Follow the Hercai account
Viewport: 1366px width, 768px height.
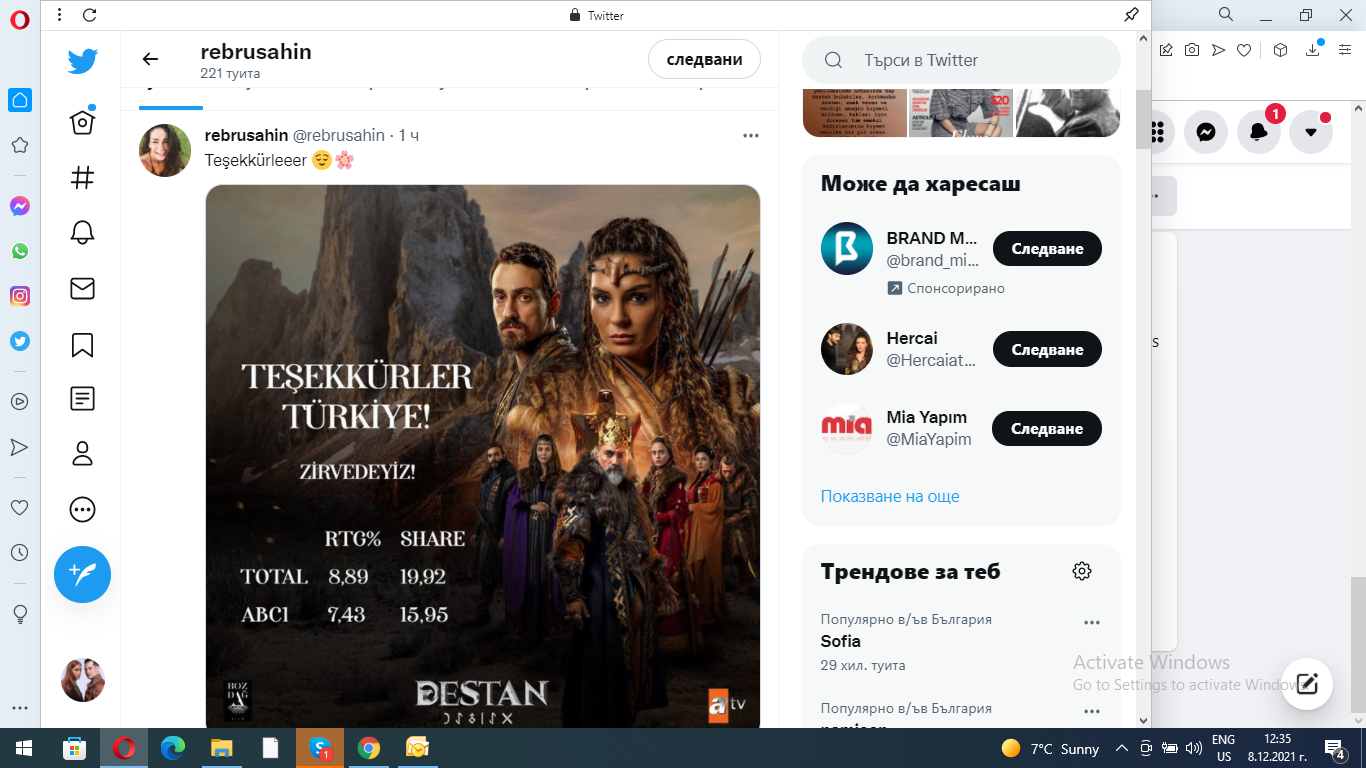(x=1046, y=350)
